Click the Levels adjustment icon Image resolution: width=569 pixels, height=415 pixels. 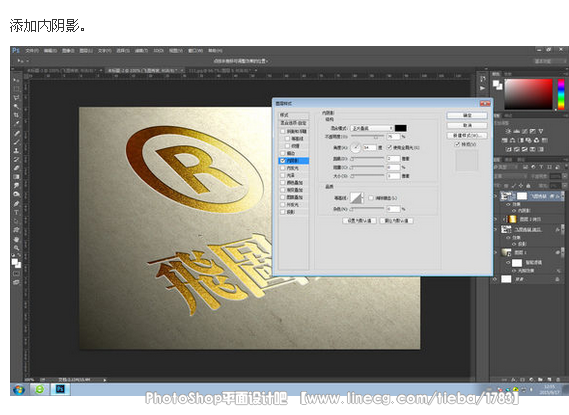pos(516,131)
